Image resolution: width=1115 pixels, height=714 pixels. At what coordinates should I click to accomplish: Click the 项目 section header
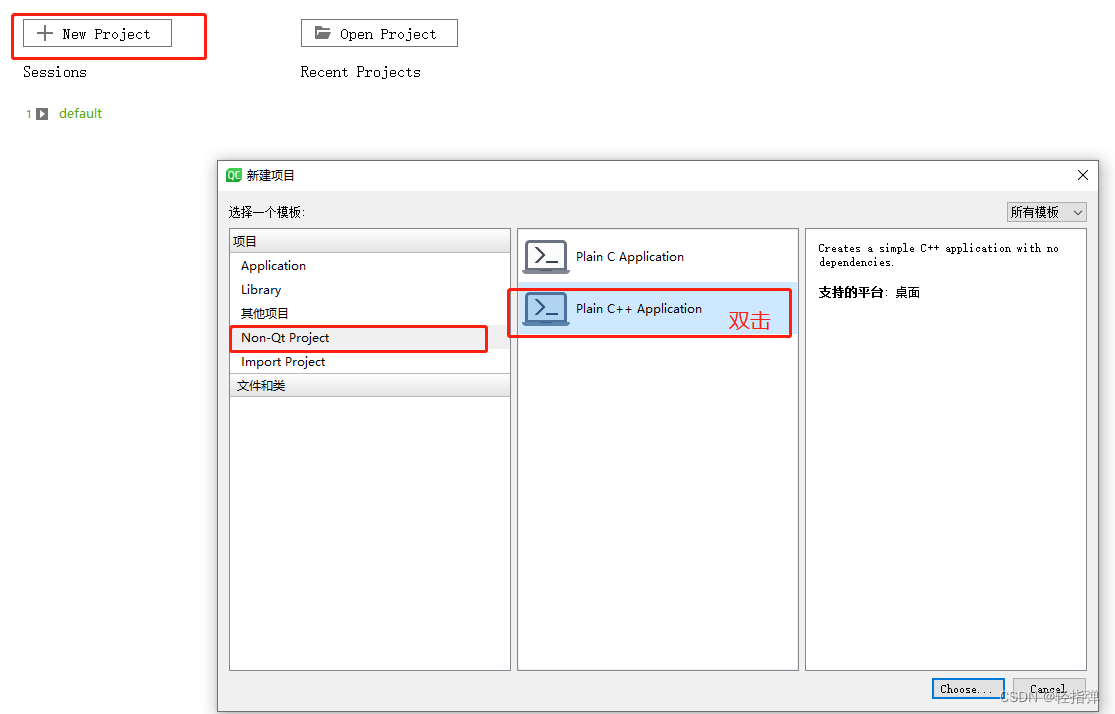[370, 241]
